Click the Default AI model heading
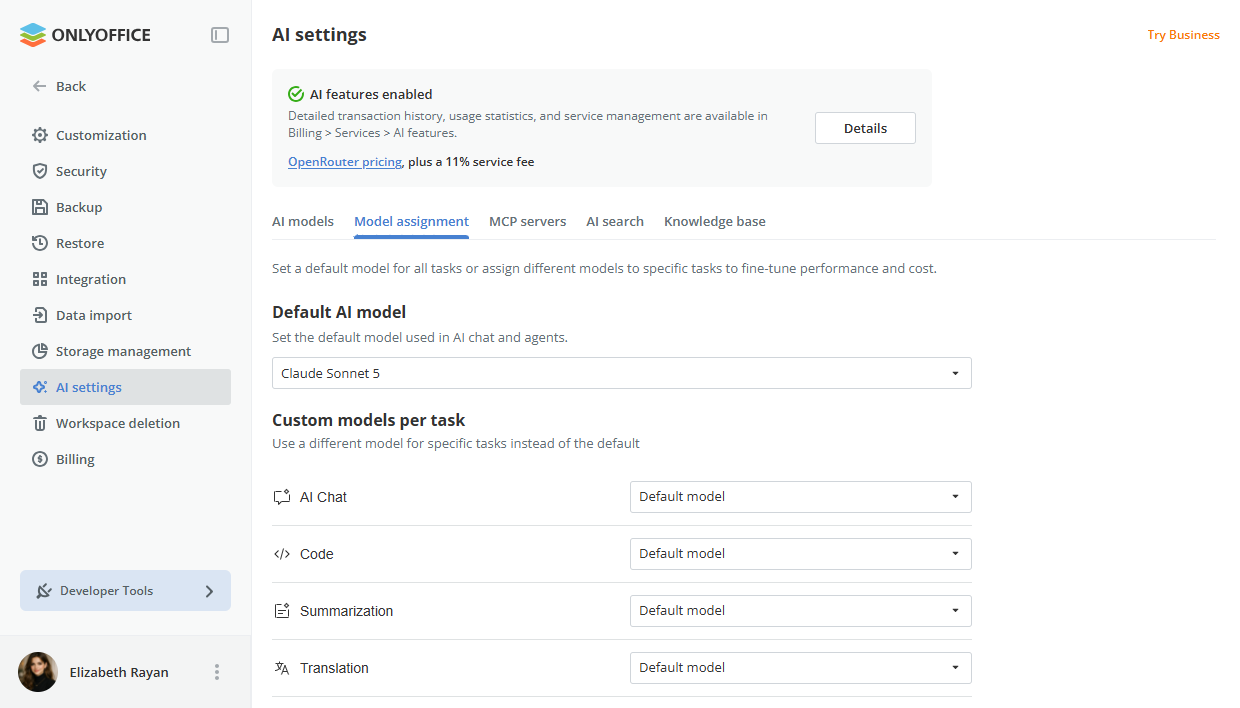 pos(339,312)
